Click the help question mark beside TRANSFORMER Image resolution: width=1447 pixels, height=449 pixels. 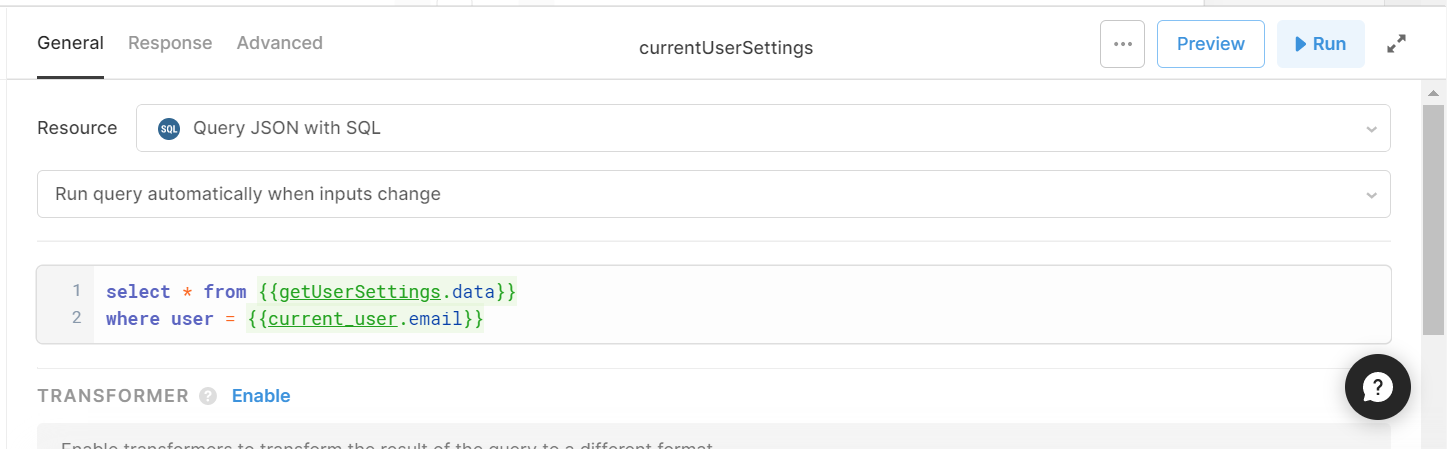(208, 396)
